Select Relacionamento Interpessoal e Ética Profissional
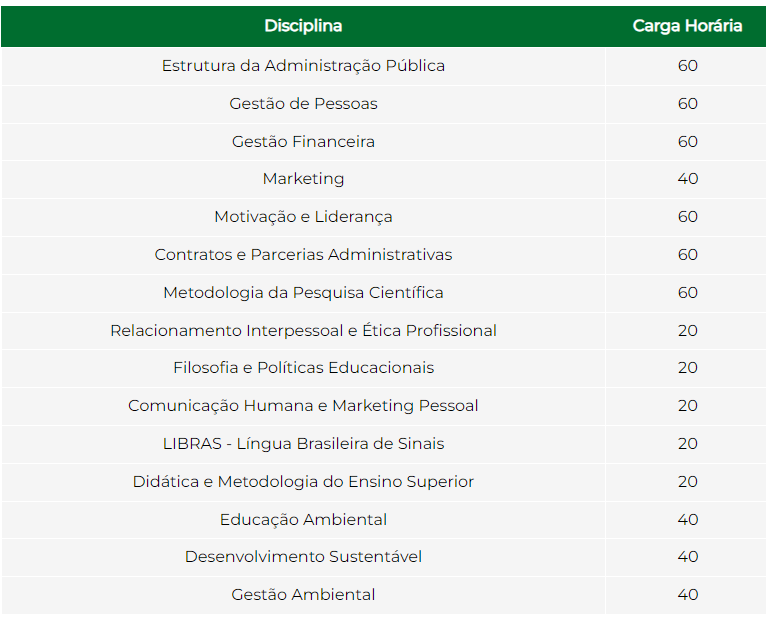The image size is (766, 620). [x=303, y=331]
